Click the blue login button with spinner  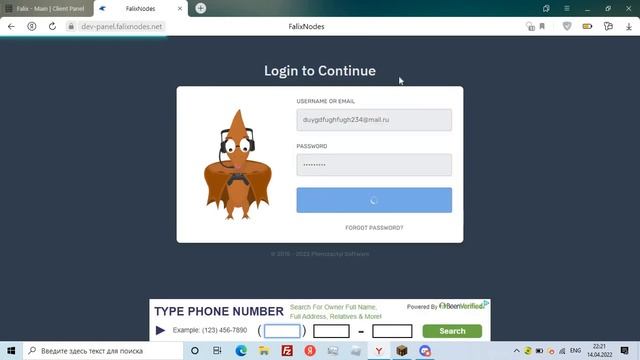pos(374,200)
